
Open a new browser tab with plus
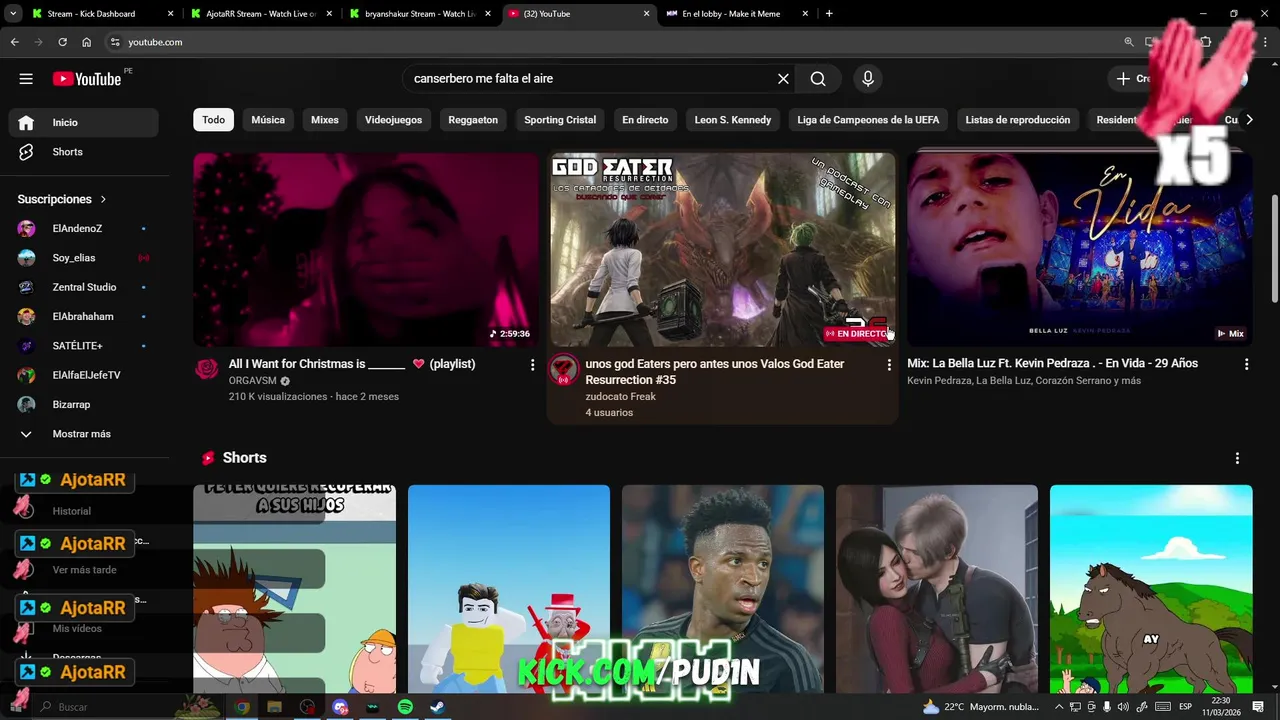(829, 14)
